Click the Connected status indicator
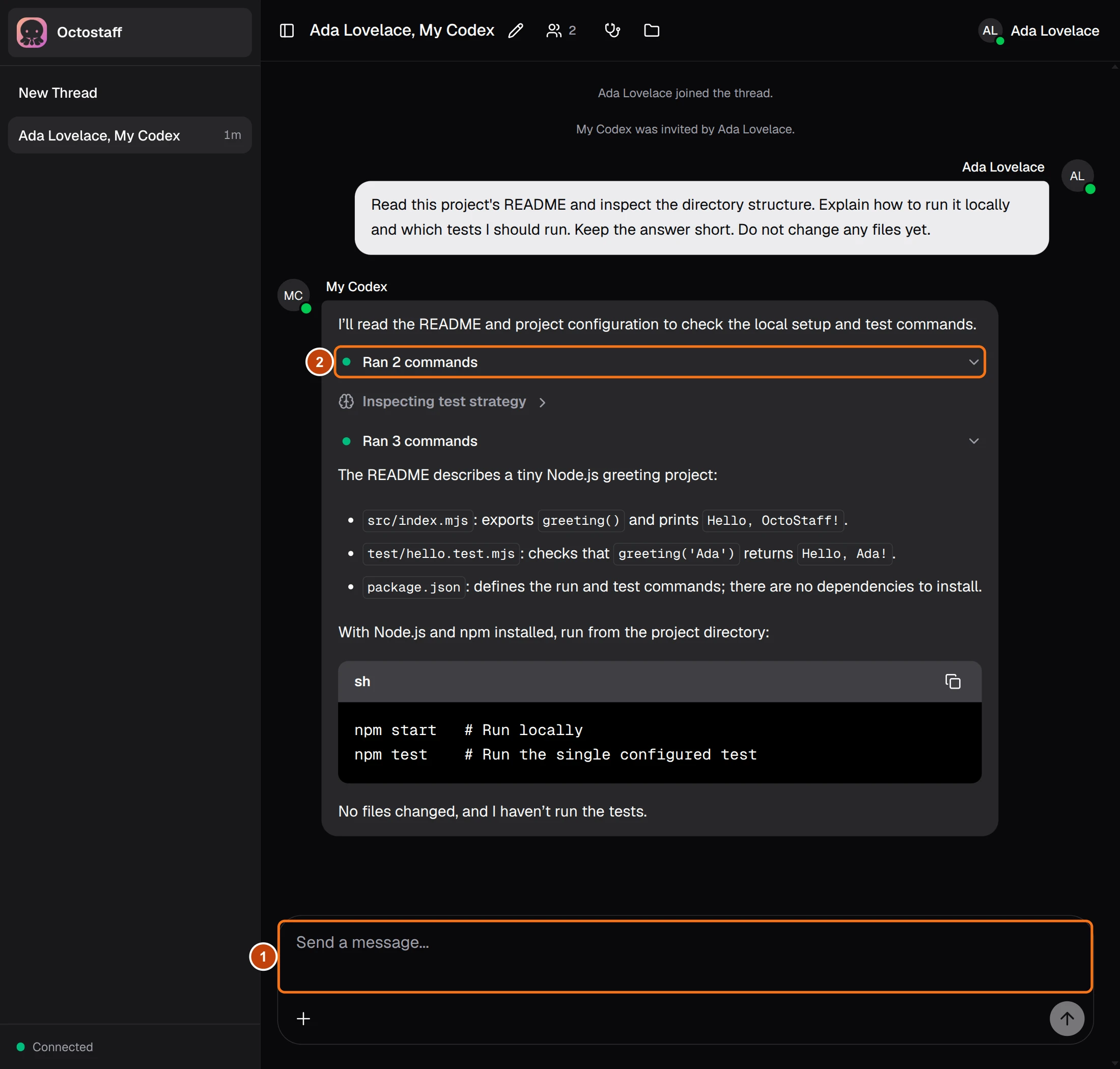This screenshot has width=1120, height=1069. (x=54, y=1047)
